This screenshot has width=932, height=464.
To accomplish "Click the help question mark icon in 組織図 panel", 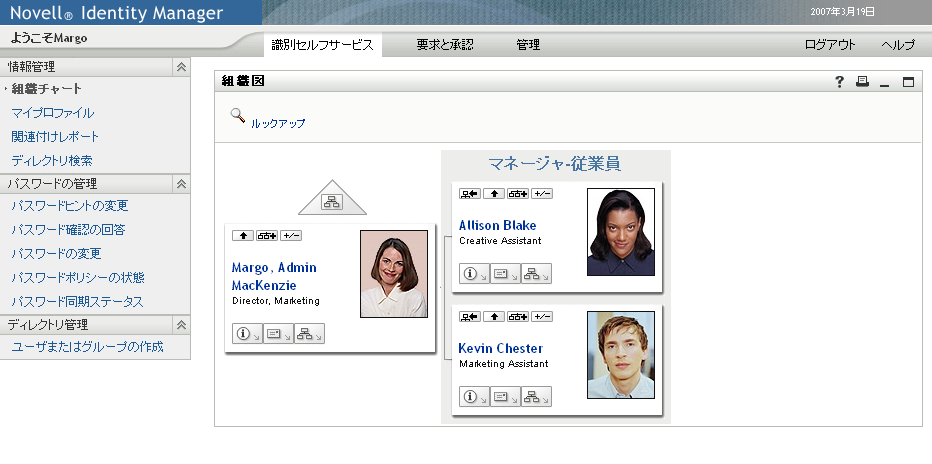I will click(839, 82).
